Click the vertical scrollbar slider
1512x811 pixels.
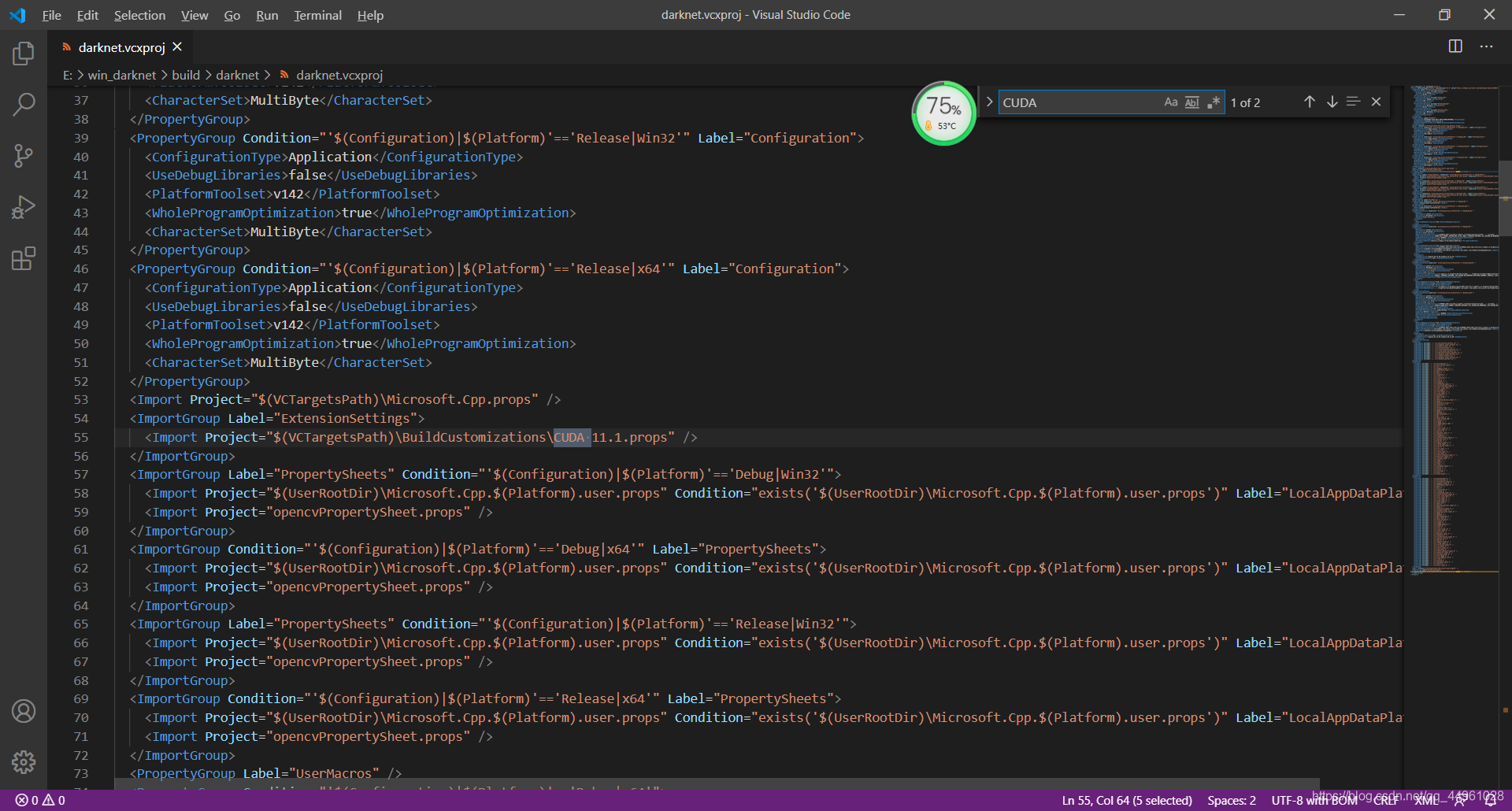(1505, 197)
